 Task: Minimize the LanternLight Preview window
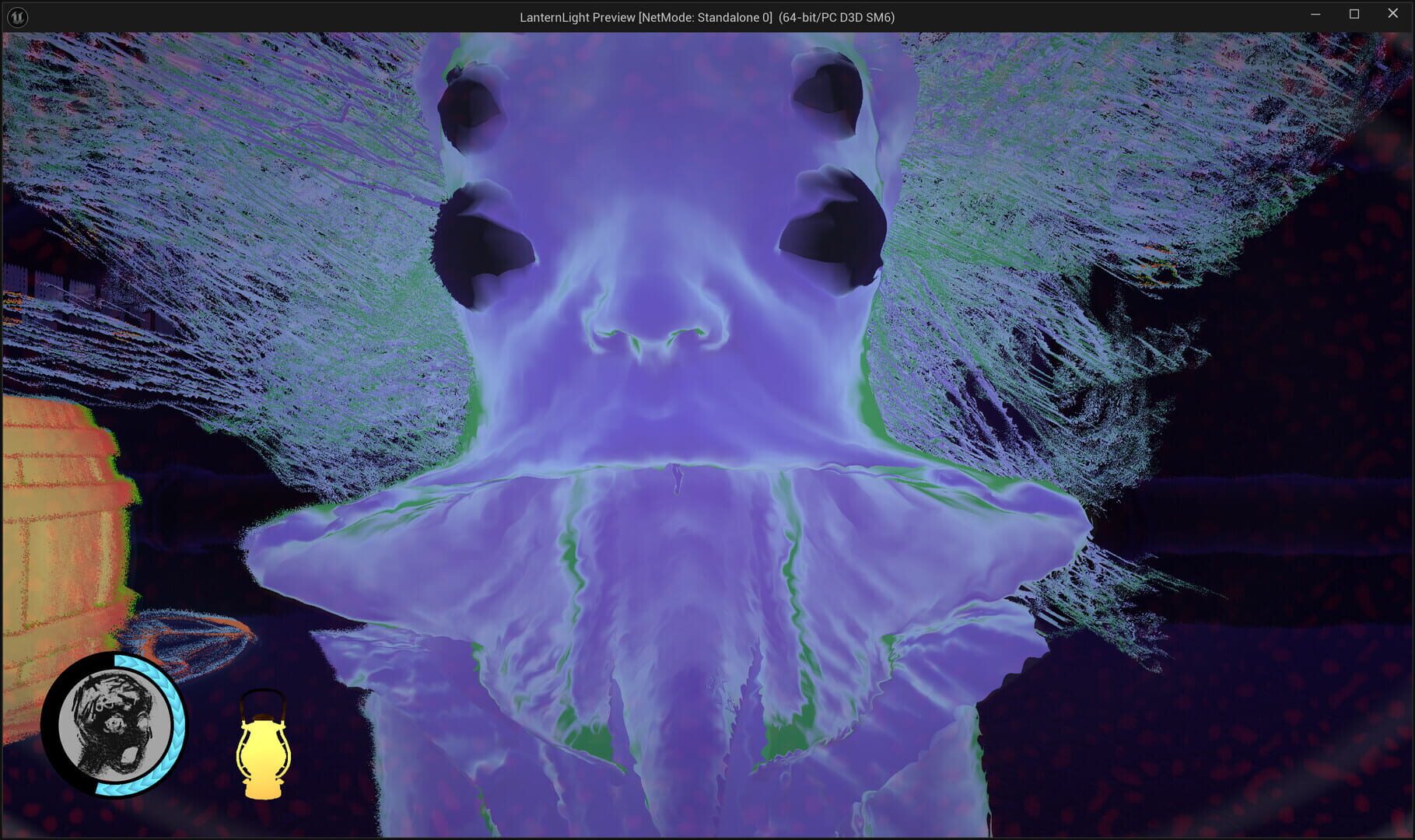point(1315,13)
